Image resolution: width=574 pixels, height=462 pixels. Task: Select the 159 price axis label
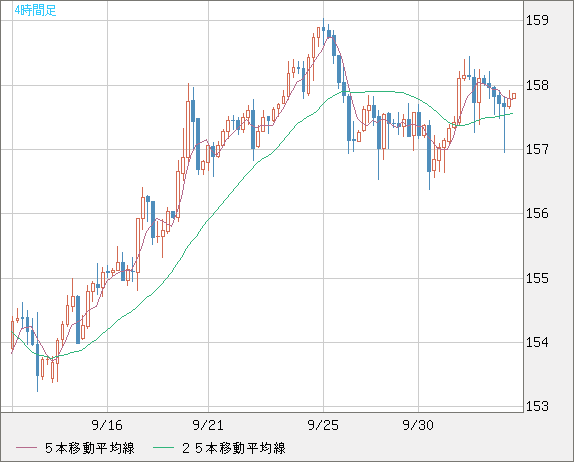537,20
